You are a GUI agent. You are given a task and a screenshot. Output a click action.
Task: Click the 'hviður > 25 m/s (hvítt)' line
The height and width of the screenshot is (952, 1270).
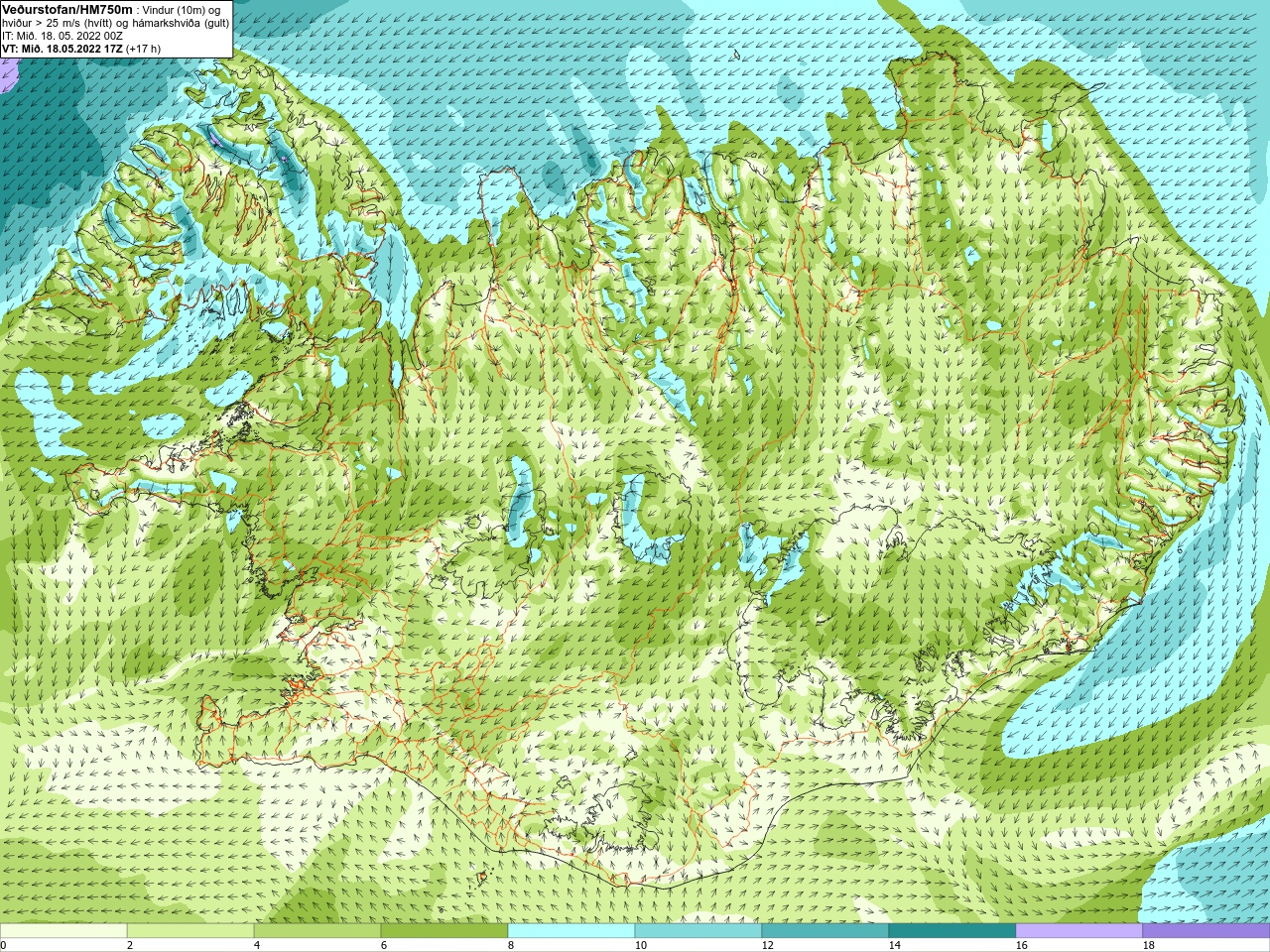[115, 22]
